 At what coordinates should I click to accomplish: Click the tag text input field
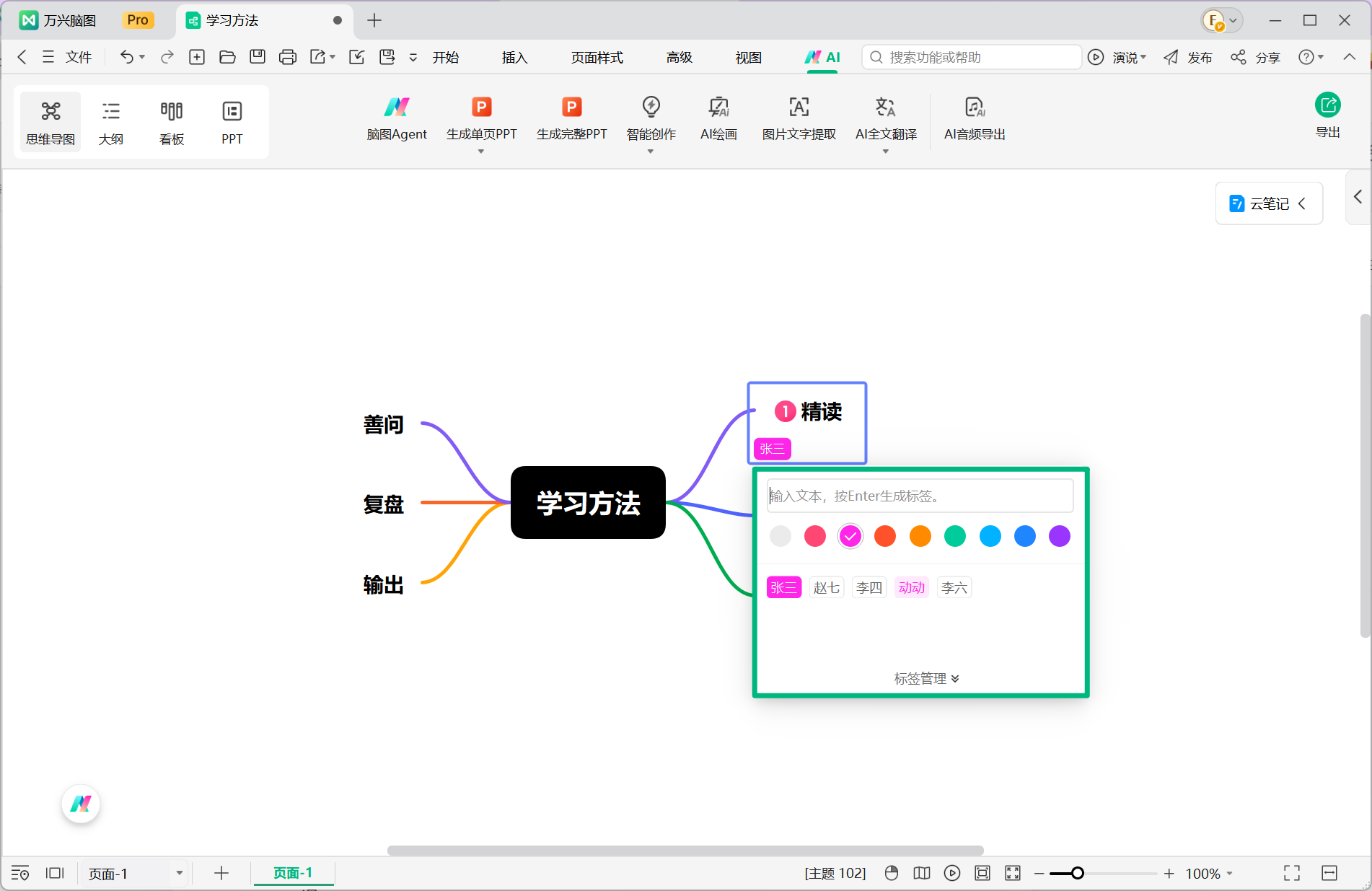920,496
